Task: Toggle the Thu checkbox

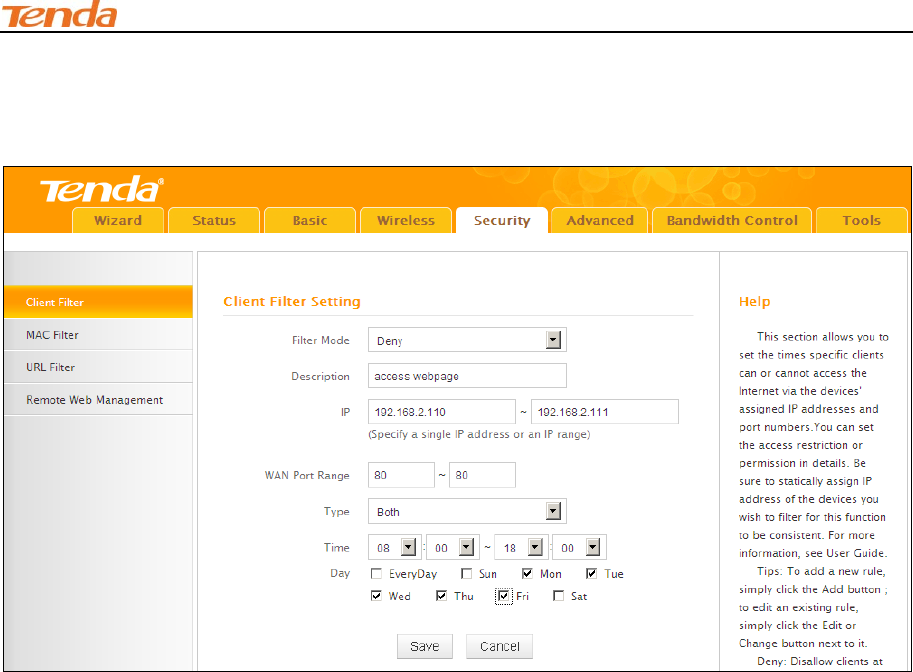Action: [x=441, y=596]
